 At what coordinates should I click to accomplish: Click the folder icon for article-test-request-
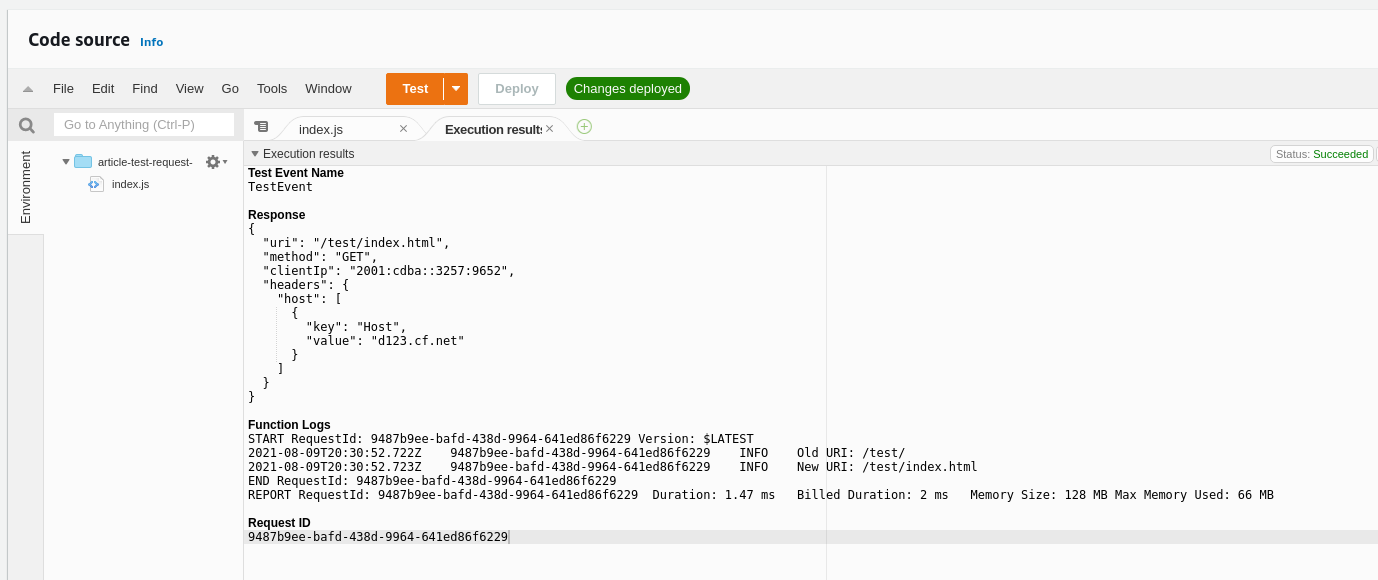84,161
